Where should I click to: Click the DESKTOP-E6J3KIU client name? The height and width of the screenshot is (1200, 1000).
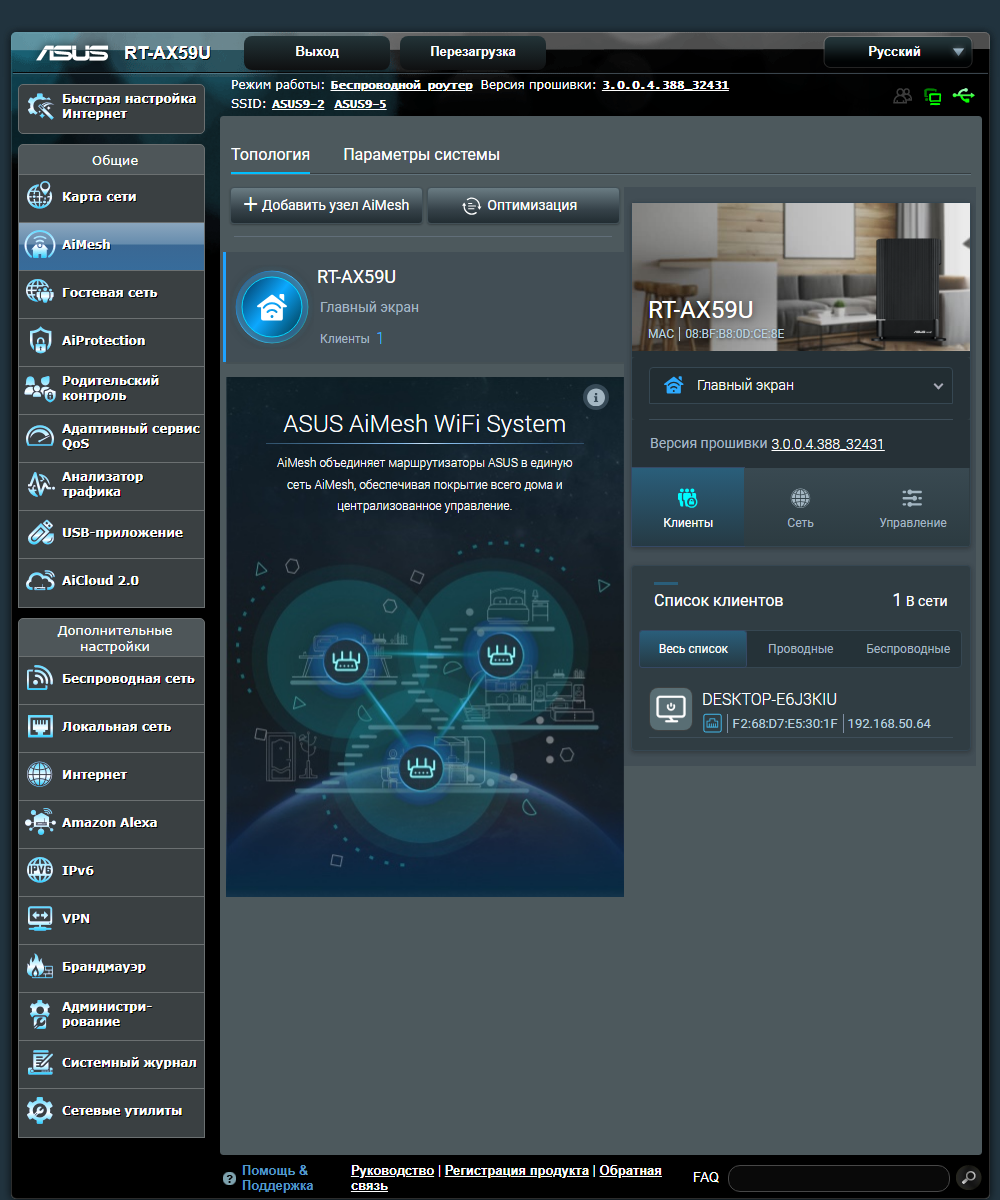point(769,699)
